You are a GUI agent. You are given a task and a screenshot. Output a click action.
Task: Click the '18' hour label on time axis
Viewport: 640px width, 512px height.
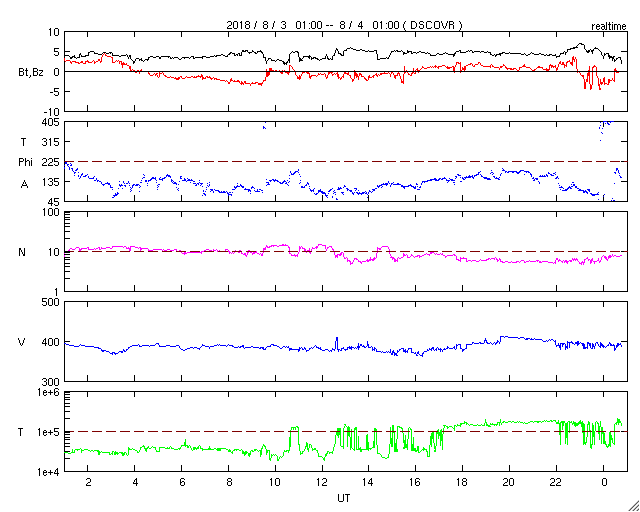462,483
